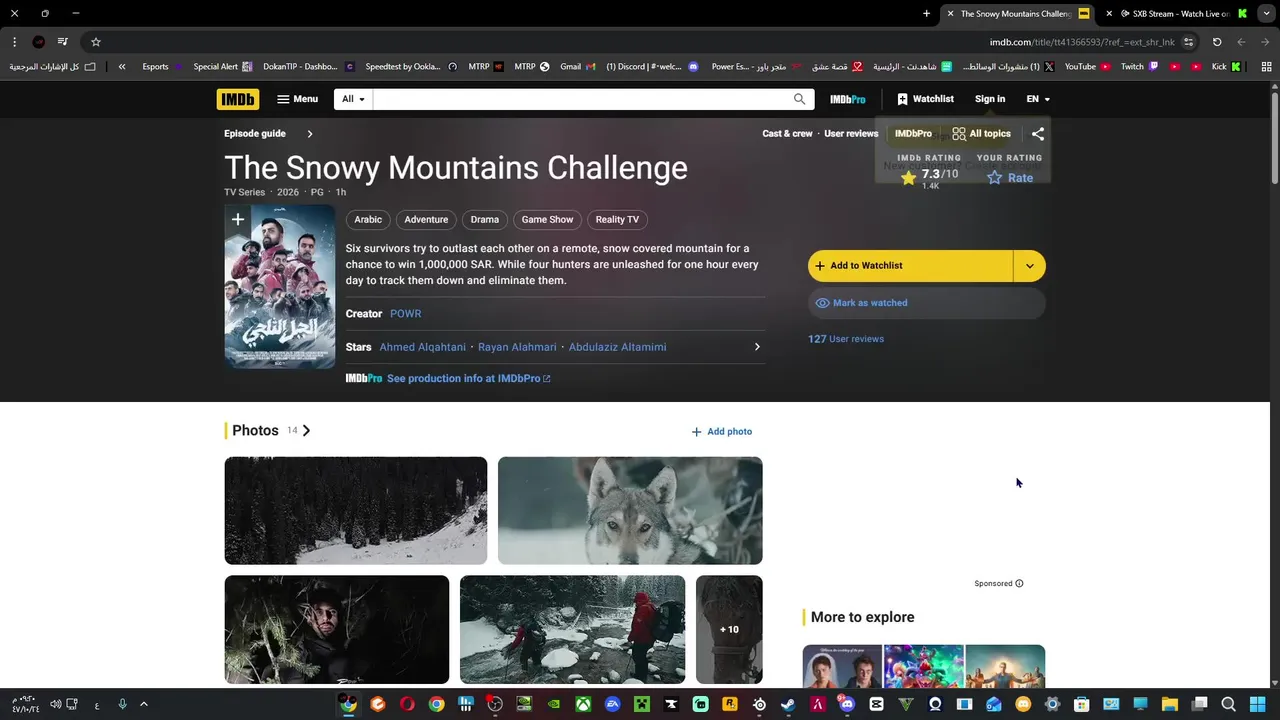Select the Reality TV genre chip
This screenshot has height=720, width=1280.
pyautogui.click(x=617, y=219)
